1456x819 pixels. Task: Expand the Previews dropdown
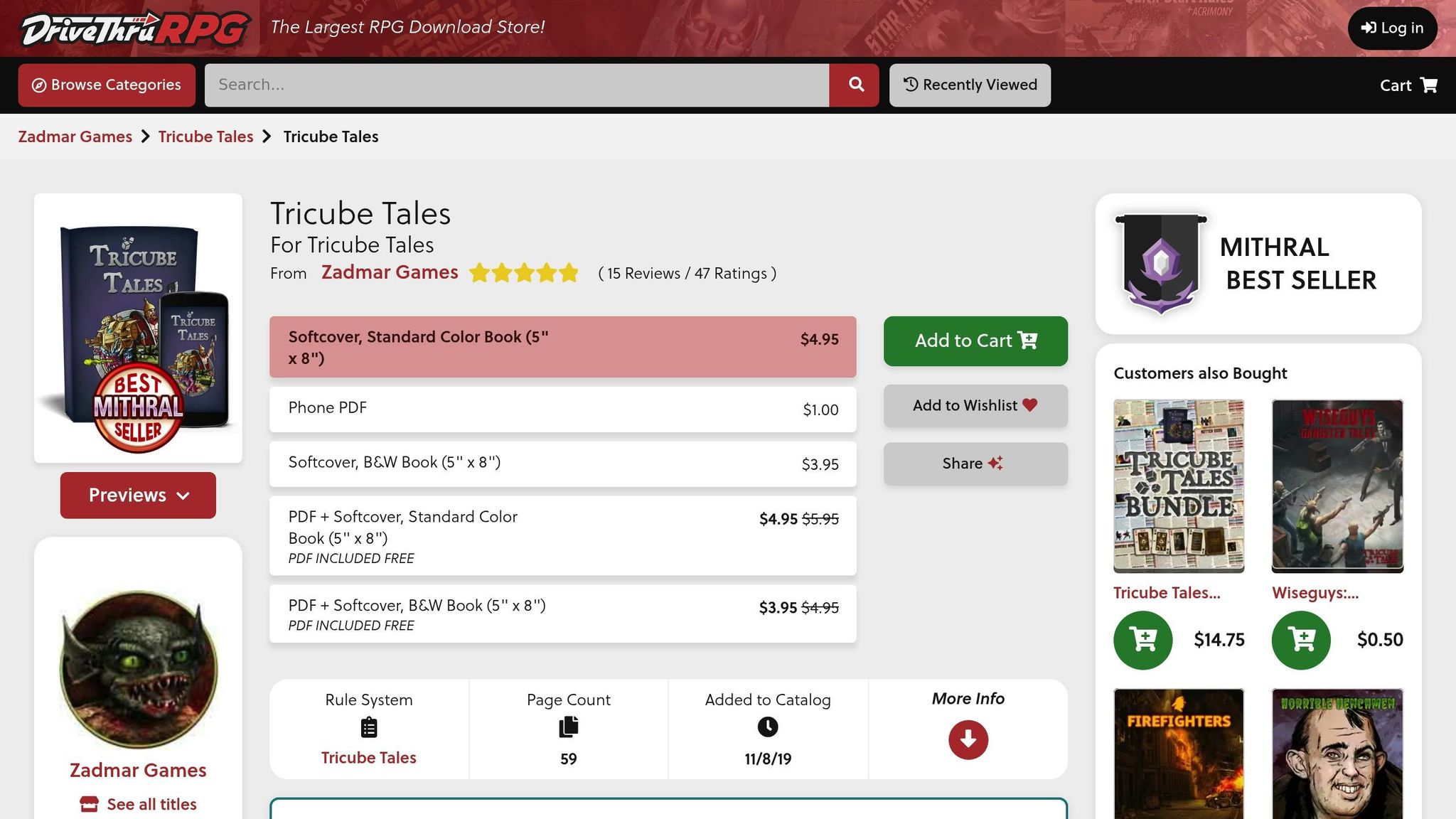click(x=138, y=496)
